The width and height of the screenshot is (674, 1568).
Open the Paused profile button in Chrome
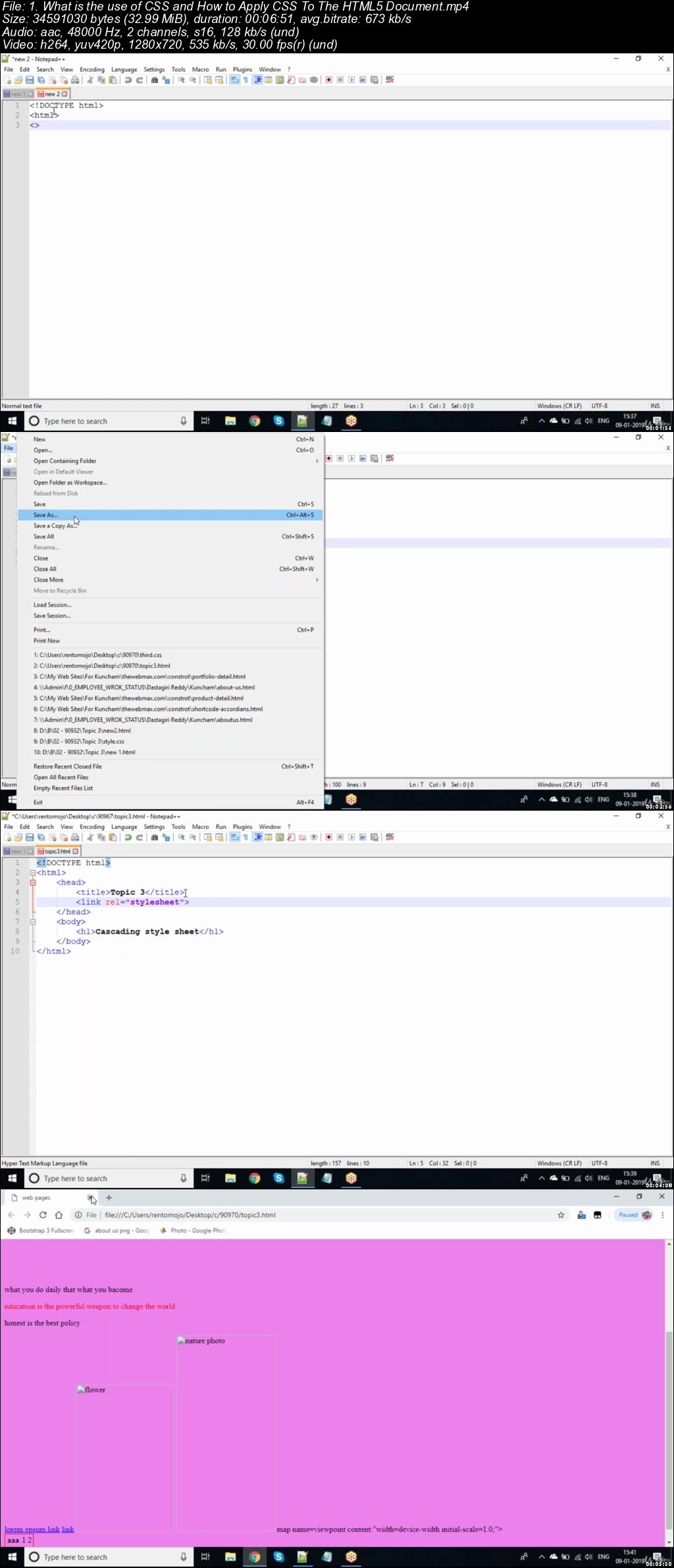pos(635,1215)
